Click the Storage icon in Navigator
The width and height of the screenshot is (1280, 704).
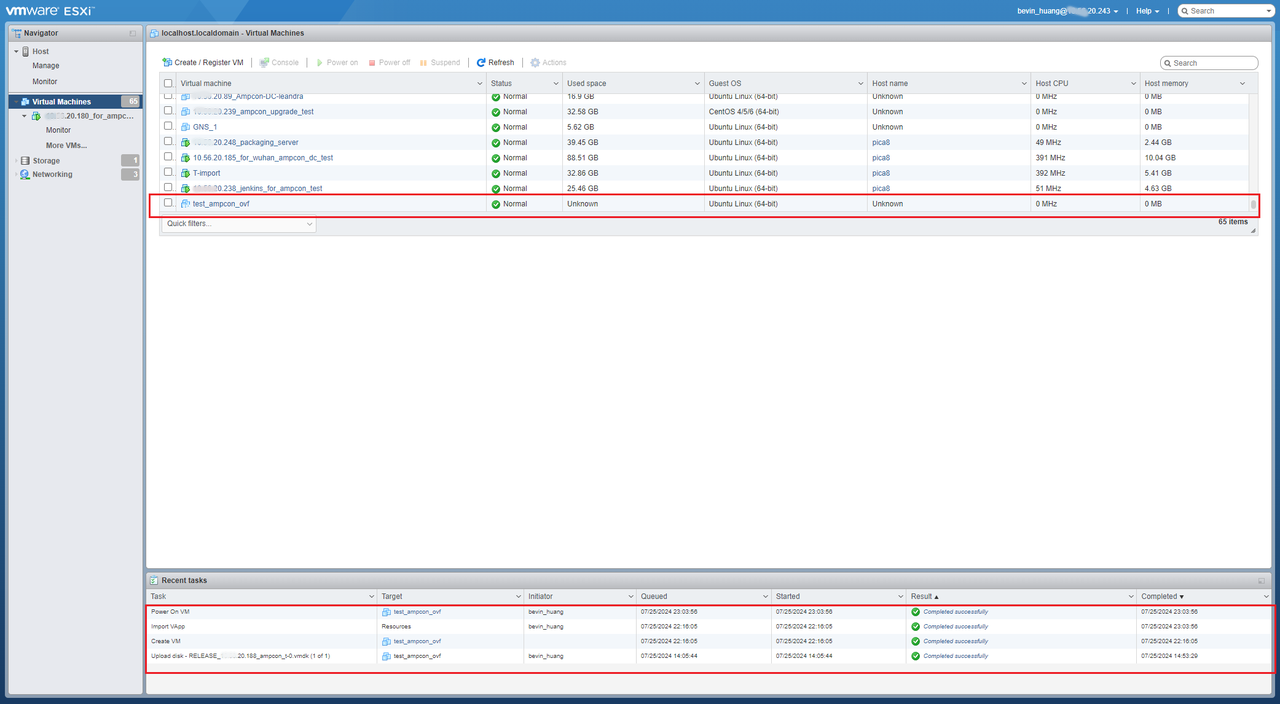coord(25,161)
